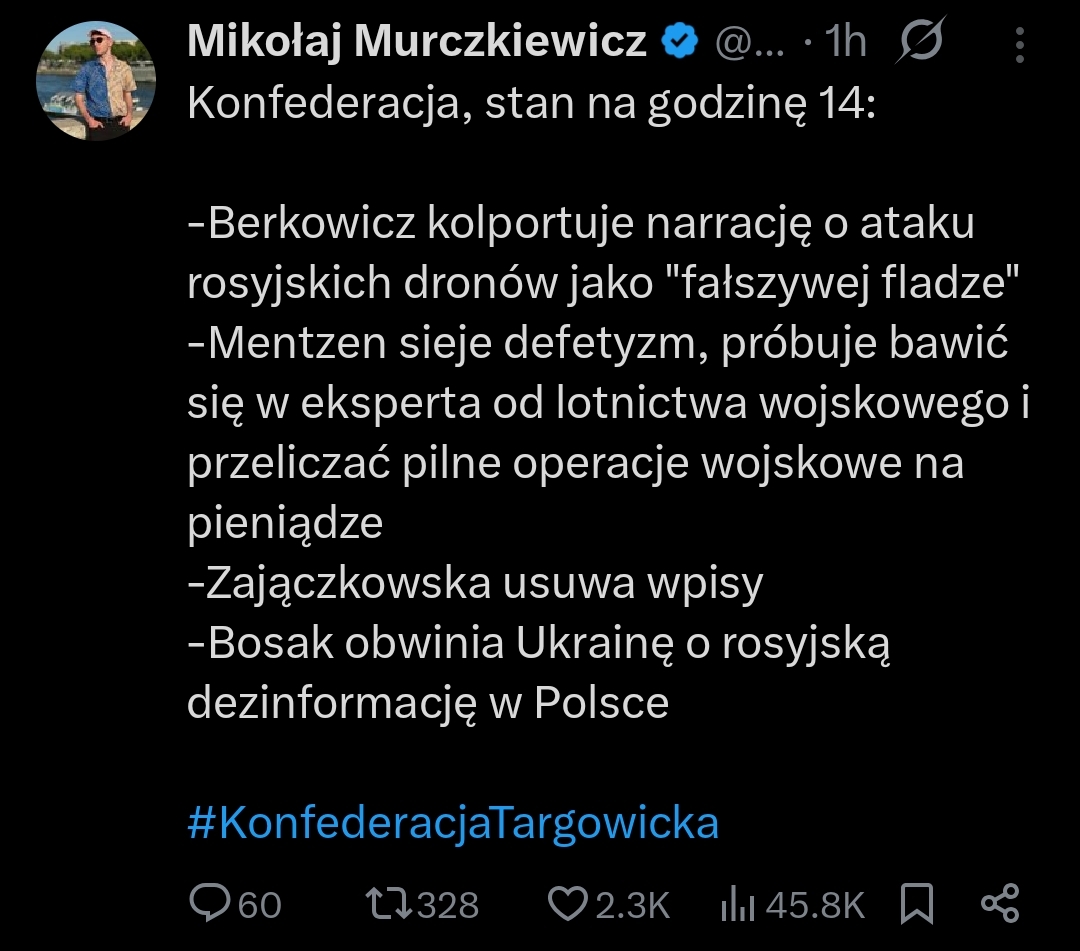Click the view count 45.8K

pos(814,905)
